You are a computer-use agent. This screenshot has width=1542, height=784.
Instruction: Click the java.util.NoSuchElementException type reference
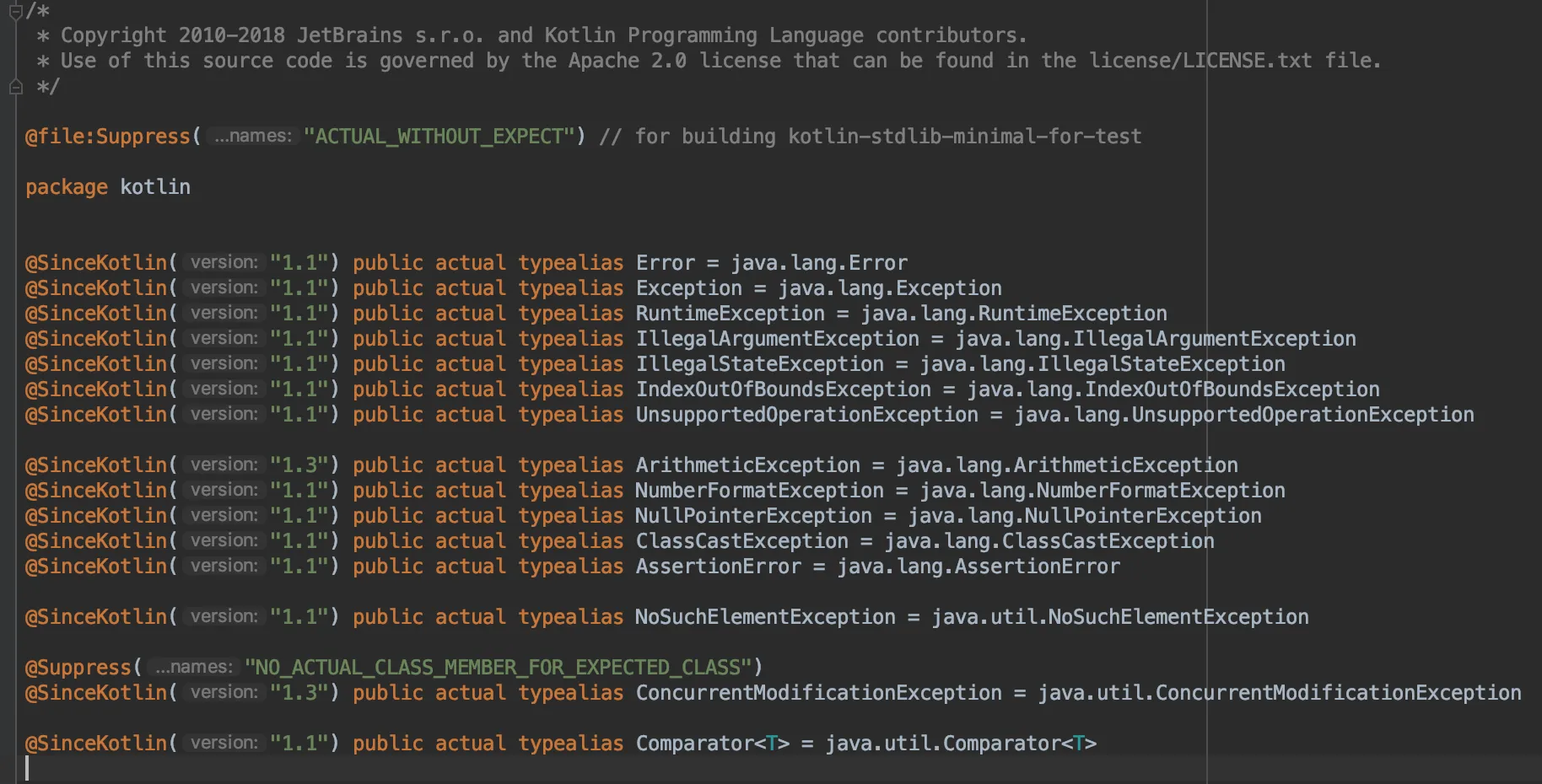click(x=1120, y=617)
